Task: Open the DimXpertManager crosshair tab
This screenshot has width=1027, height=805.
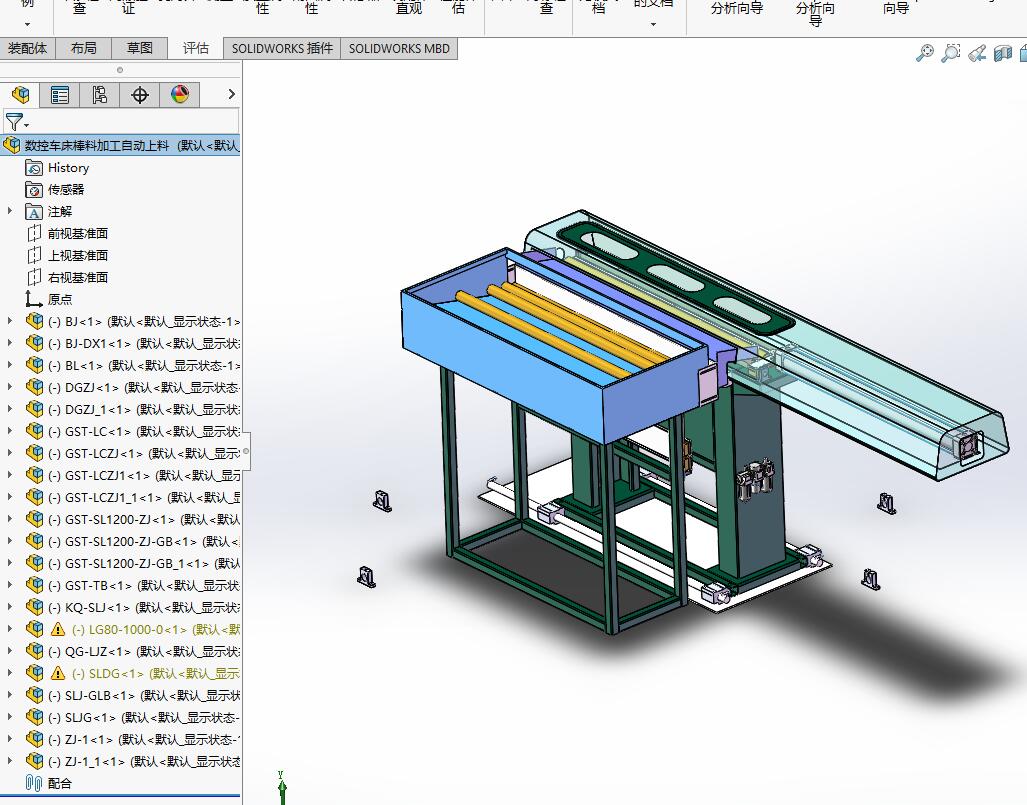Action: point(140,95)
